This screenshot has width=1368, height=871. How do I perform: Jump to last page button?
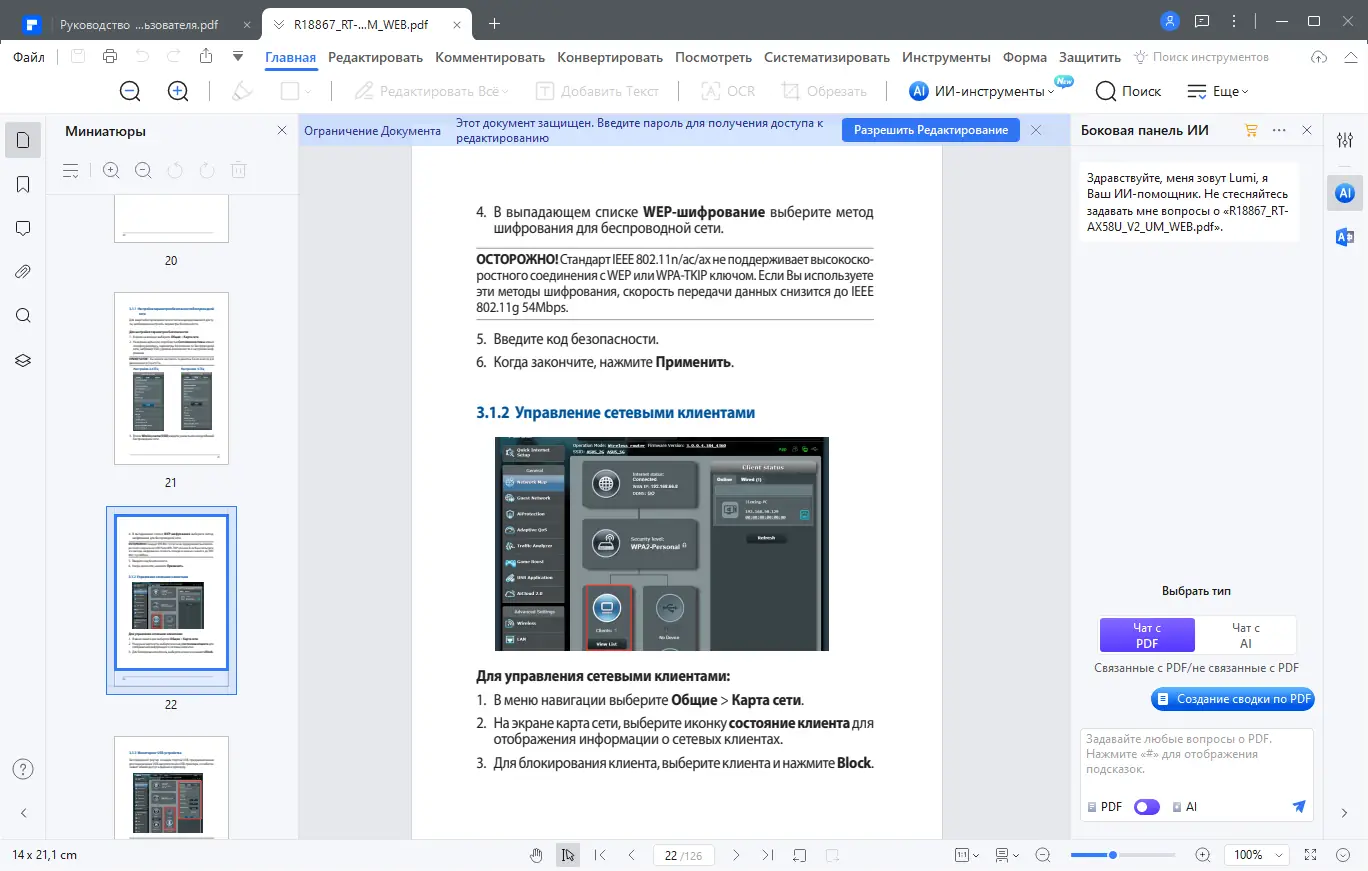coord(768,855)
